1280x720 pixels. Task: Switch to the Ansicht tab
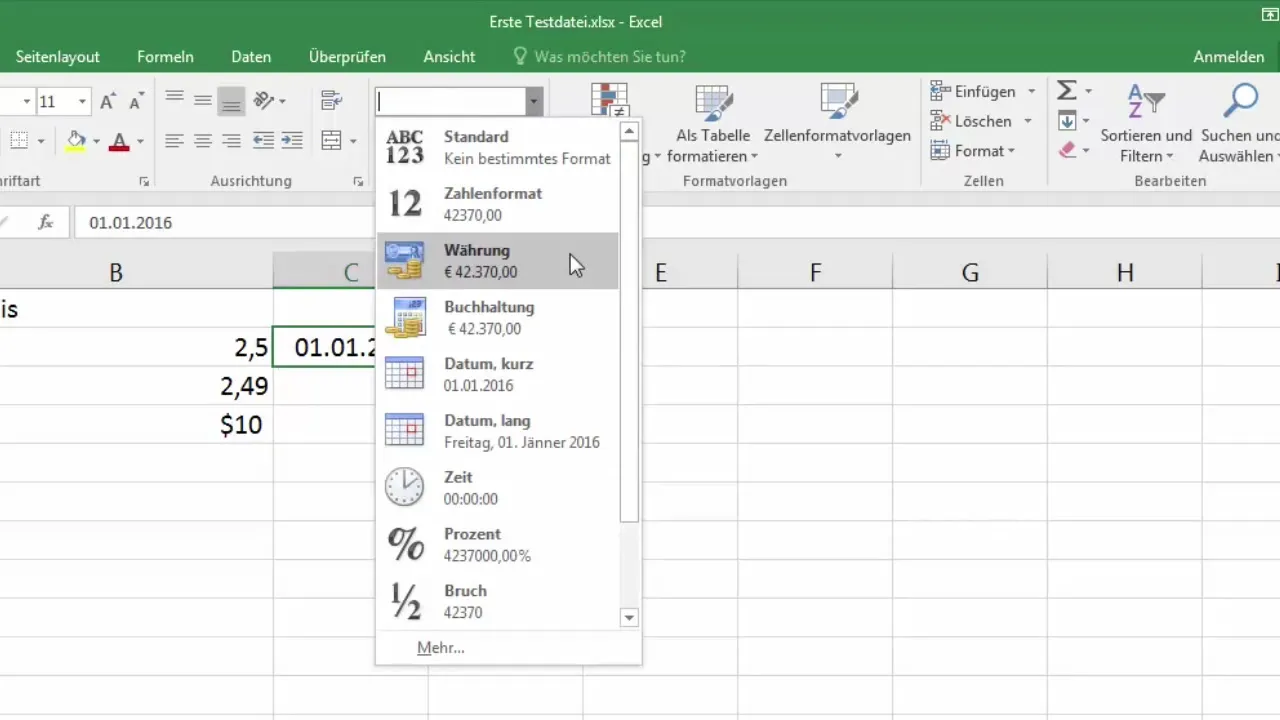pos(449,57)
